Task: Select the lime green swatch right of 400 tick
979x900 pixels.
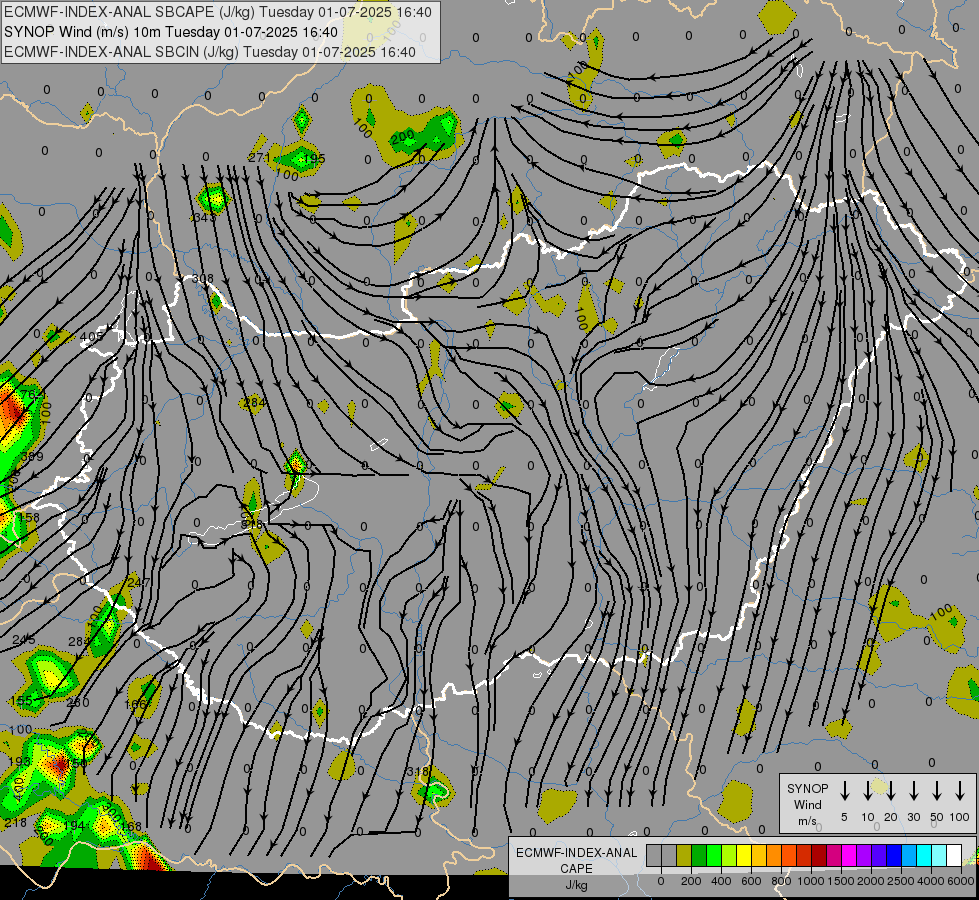Action: pos(729,855)
